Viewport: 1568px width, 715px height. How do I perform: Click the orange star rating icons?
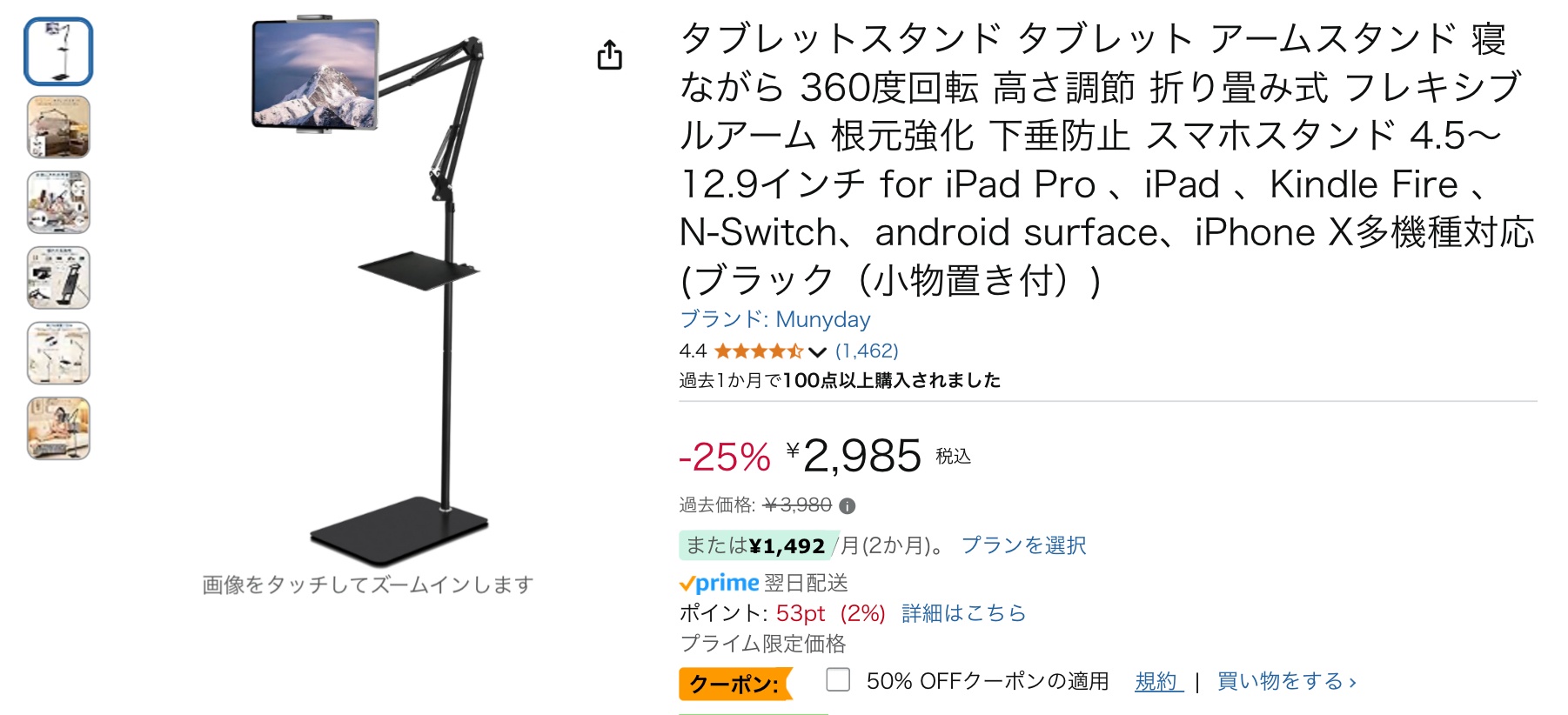758,351
